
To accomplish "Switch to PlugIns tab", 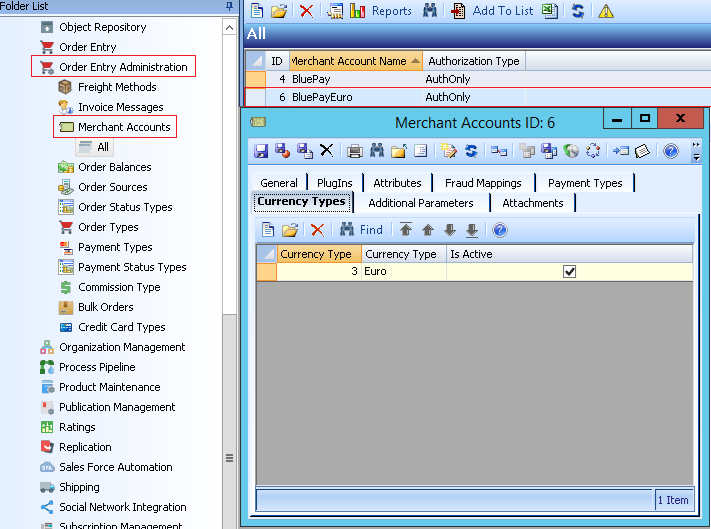I will pos(335,183).
